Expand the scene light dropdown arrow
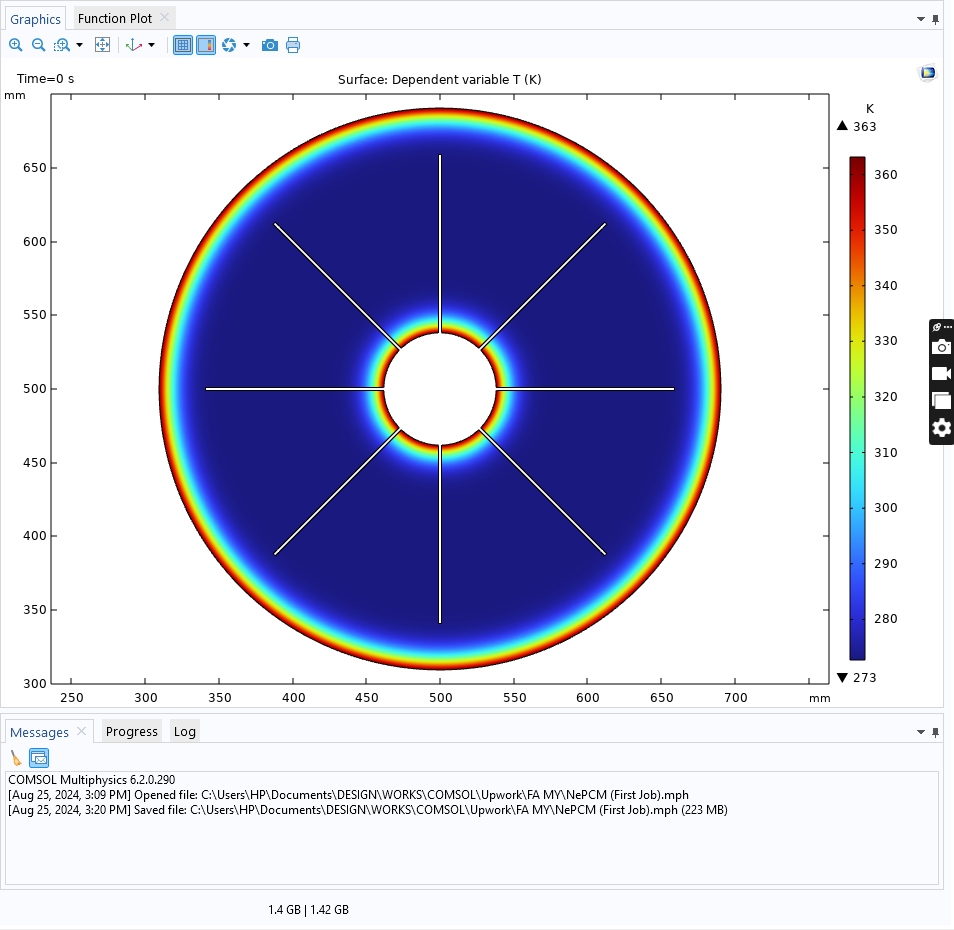The height and width of the screenshot is (930, 954). tap(246, 45)
